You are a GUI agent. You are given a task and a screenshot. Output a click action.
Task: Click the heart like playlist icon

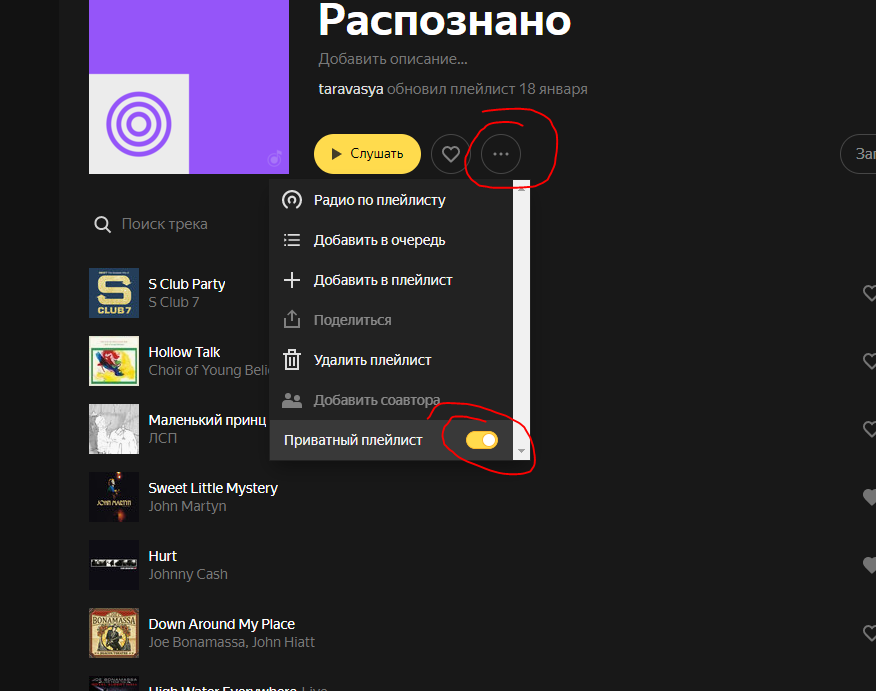pyautogui.click(x=451, y=154)
